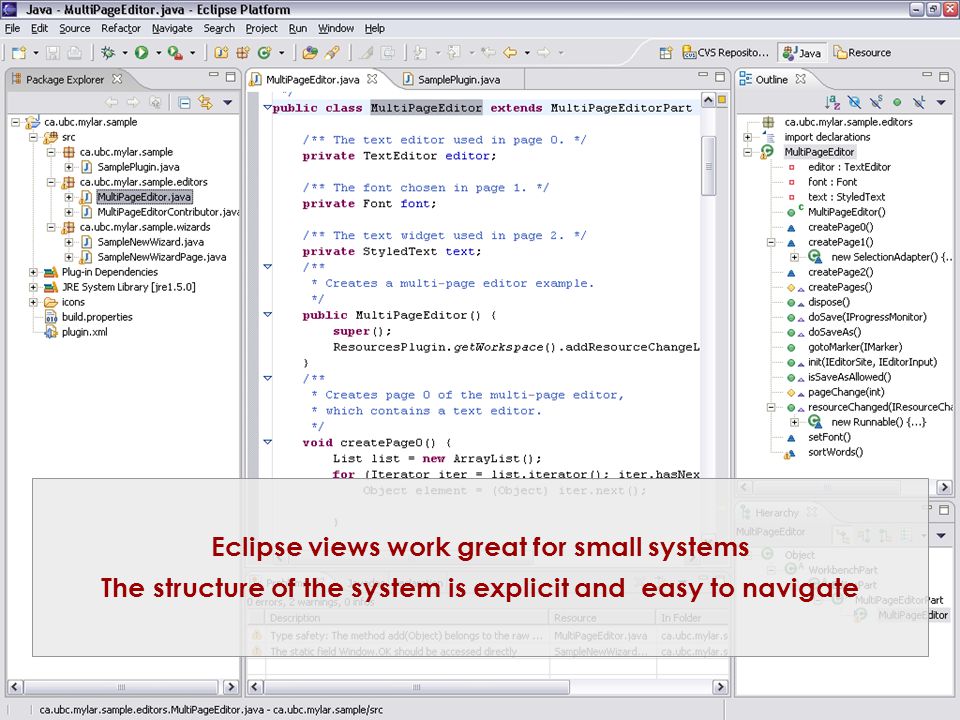Screen dimensions: 960x720
Task: Select the Java perspective button
Action: 802,53
